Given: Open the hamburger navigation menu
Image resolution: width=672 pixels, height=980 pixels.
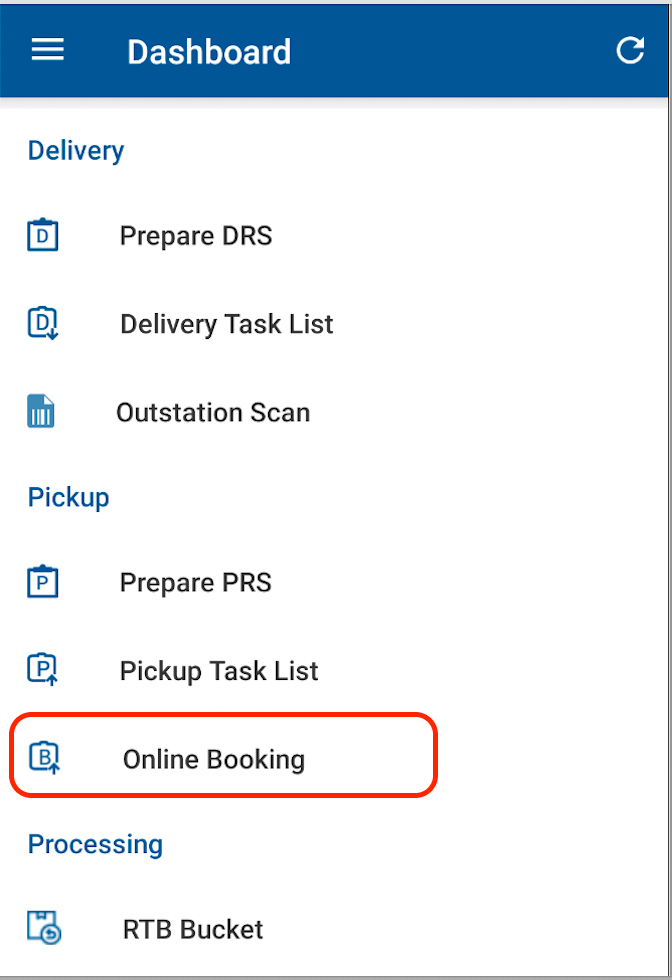Looking at the screenshot, I should coord(47,50).
